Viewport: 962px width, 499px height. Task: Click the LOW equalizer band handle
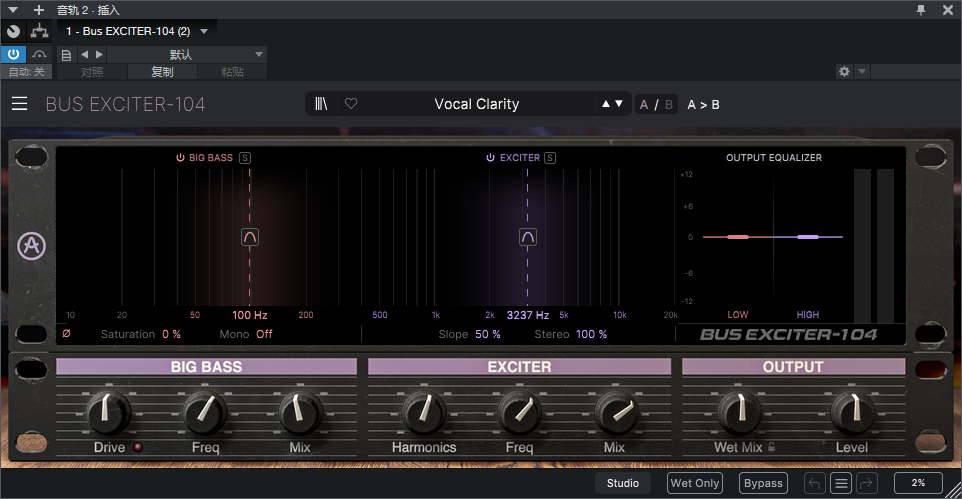(737, 237)
